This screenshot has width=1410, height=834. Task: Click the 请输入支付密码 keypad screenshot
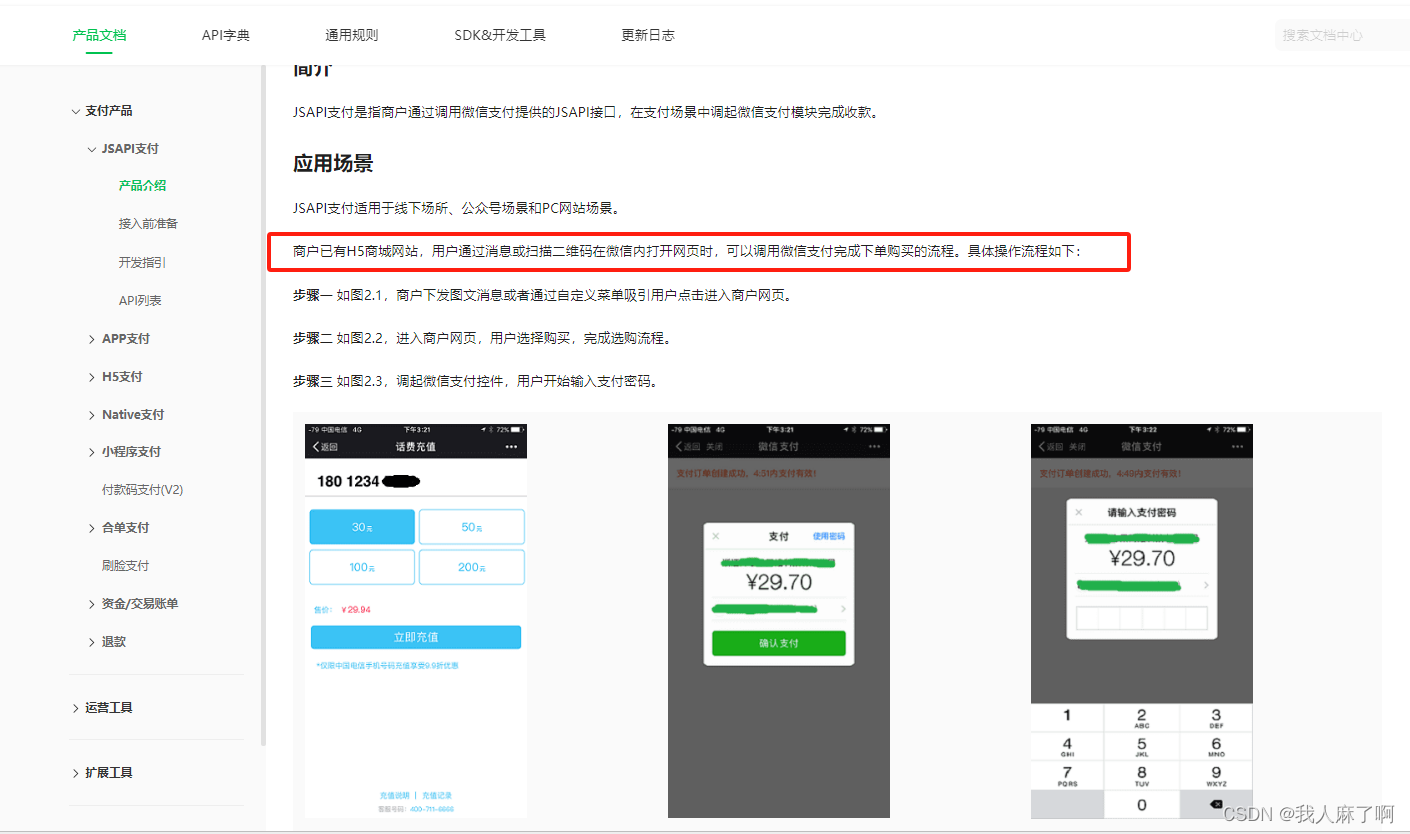(x=1142, y=620)
